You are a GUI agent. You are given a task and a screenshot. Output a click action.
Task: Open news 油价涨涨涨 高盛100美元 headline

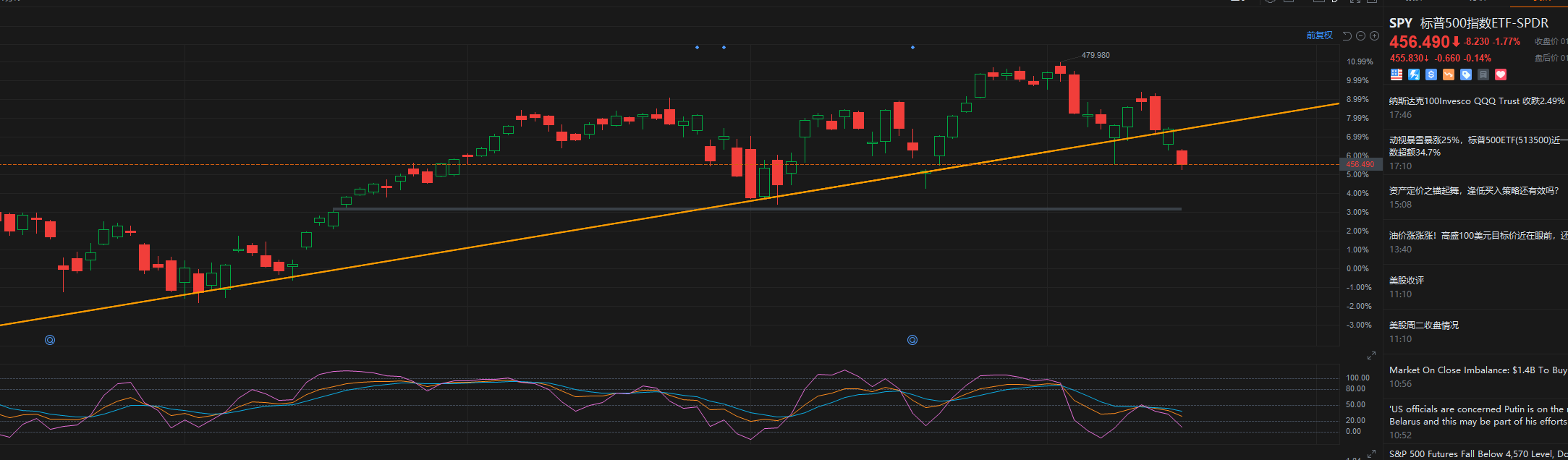coord(1478,236)
